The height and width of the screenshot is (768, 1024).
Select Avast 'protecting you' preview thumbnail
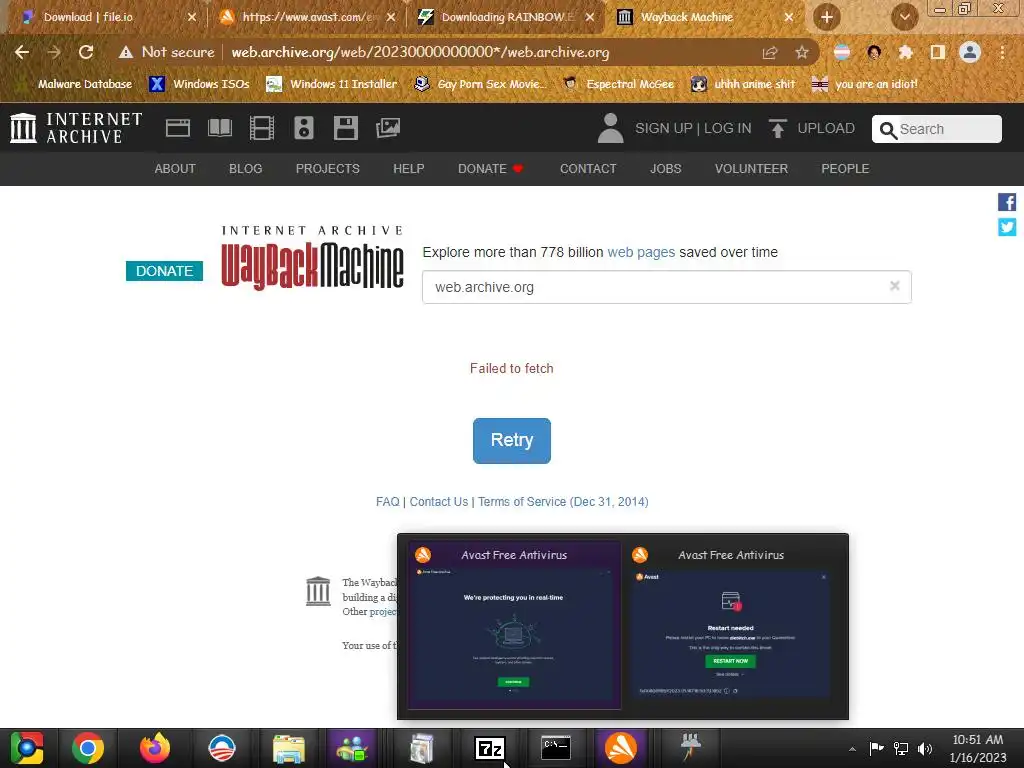(x=514, y=624)
